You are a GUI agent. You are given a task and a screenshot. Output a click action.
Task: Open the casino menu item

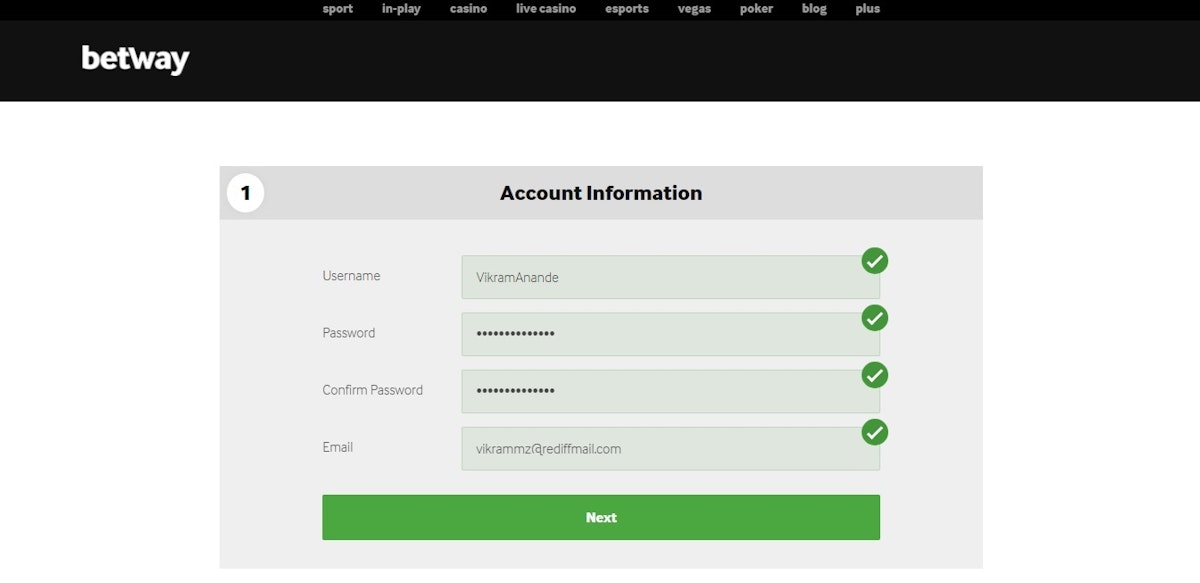tap(468, 9)
